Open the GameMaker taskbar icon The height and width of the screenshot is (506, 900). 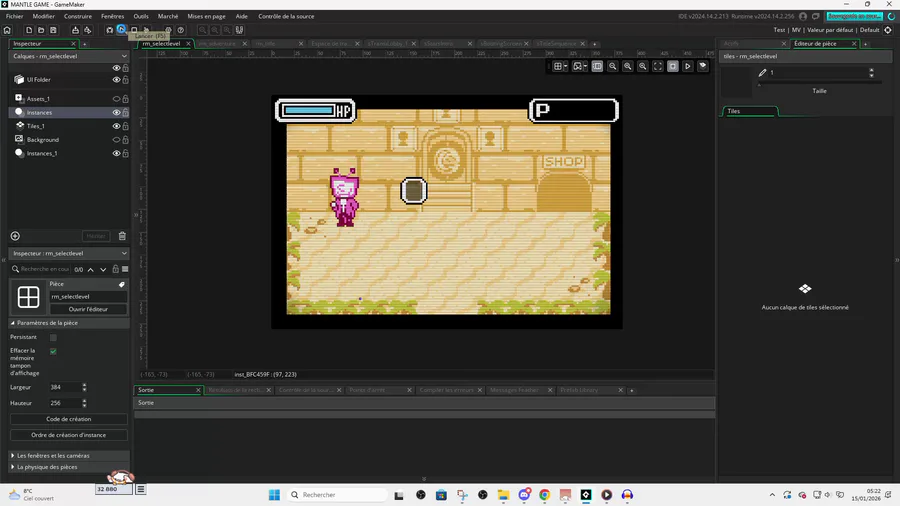point(585,495)
